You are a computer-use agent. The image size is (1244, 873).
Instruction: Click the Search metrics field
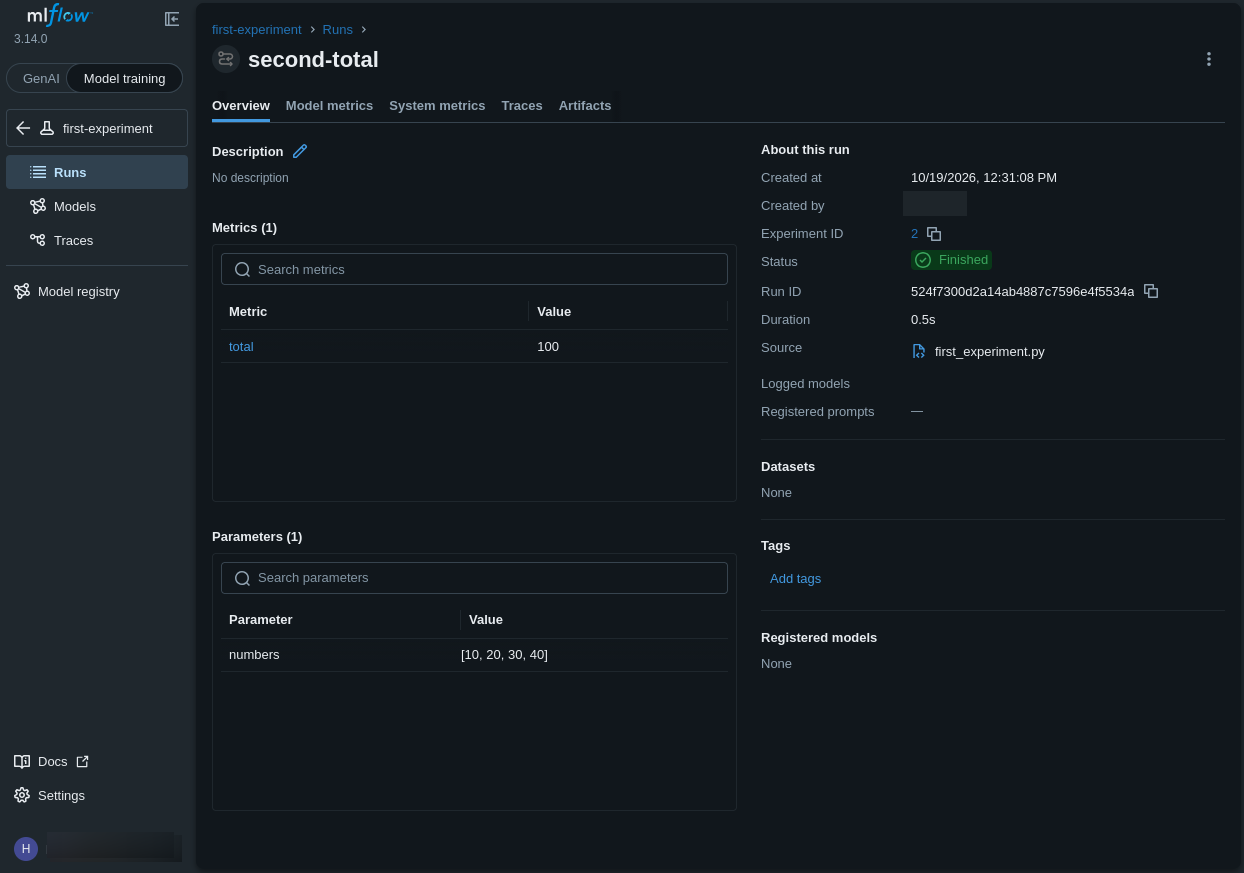474,269
